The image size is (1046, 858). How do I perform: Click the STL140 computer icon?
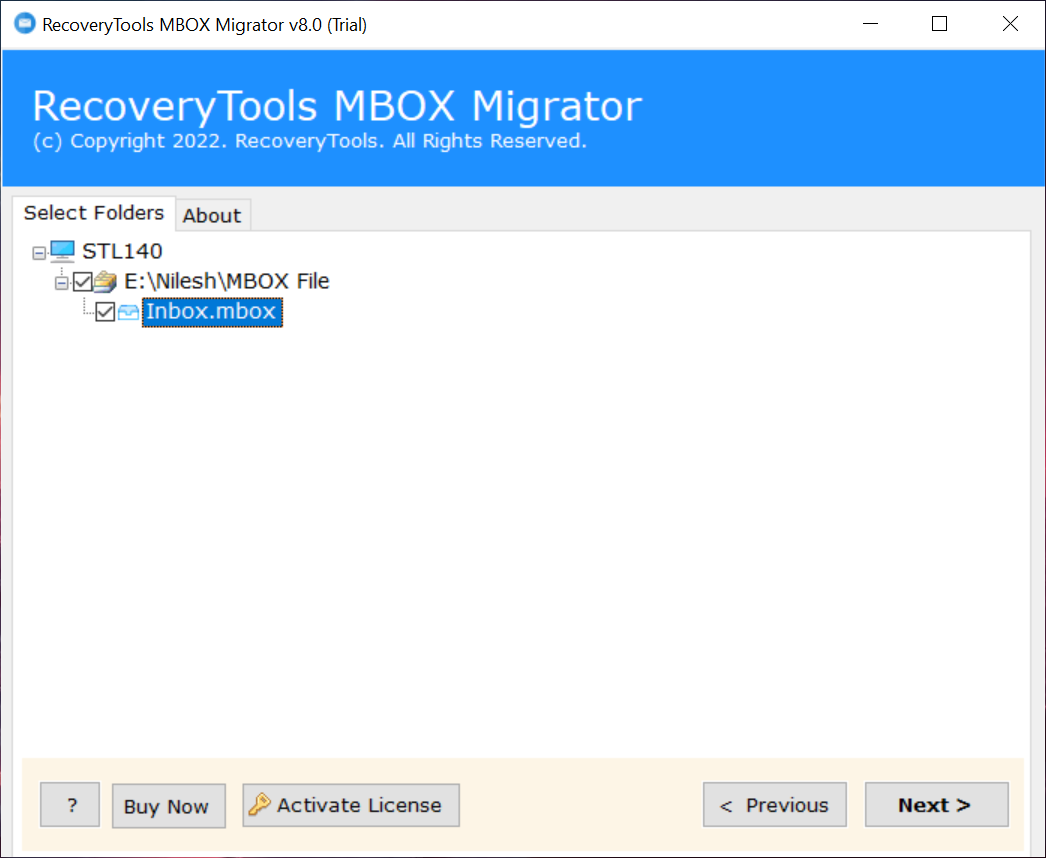pos(63,252)
